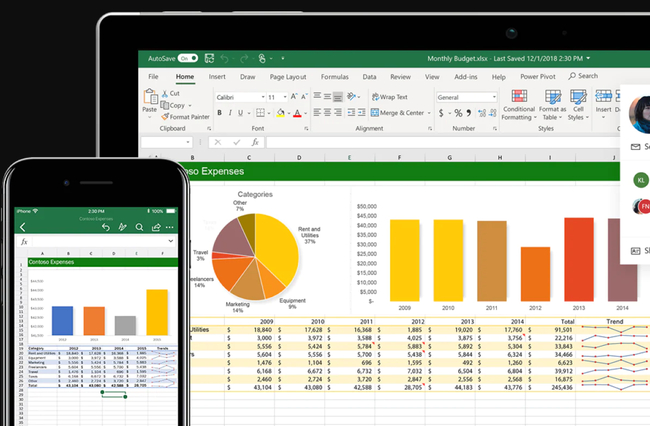Screen dimensions: 650x426
Task: Toggle Top Align in Alignment group
Action: (317, 97)
